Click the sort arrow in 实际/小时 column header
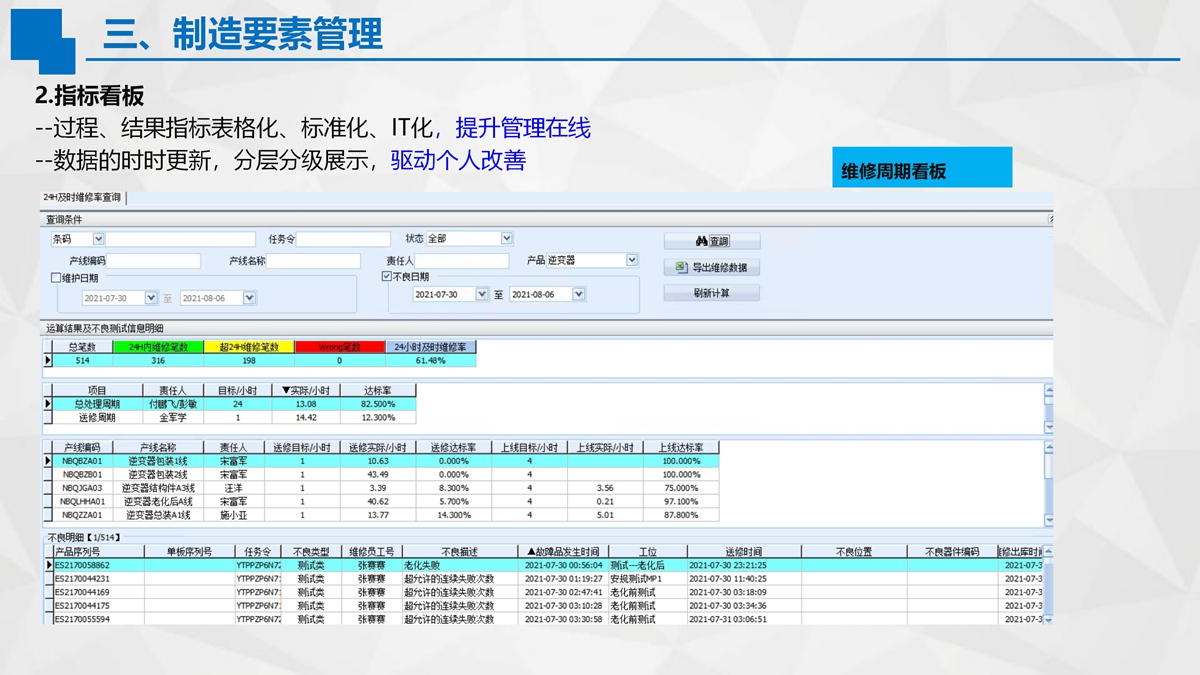 285,390
